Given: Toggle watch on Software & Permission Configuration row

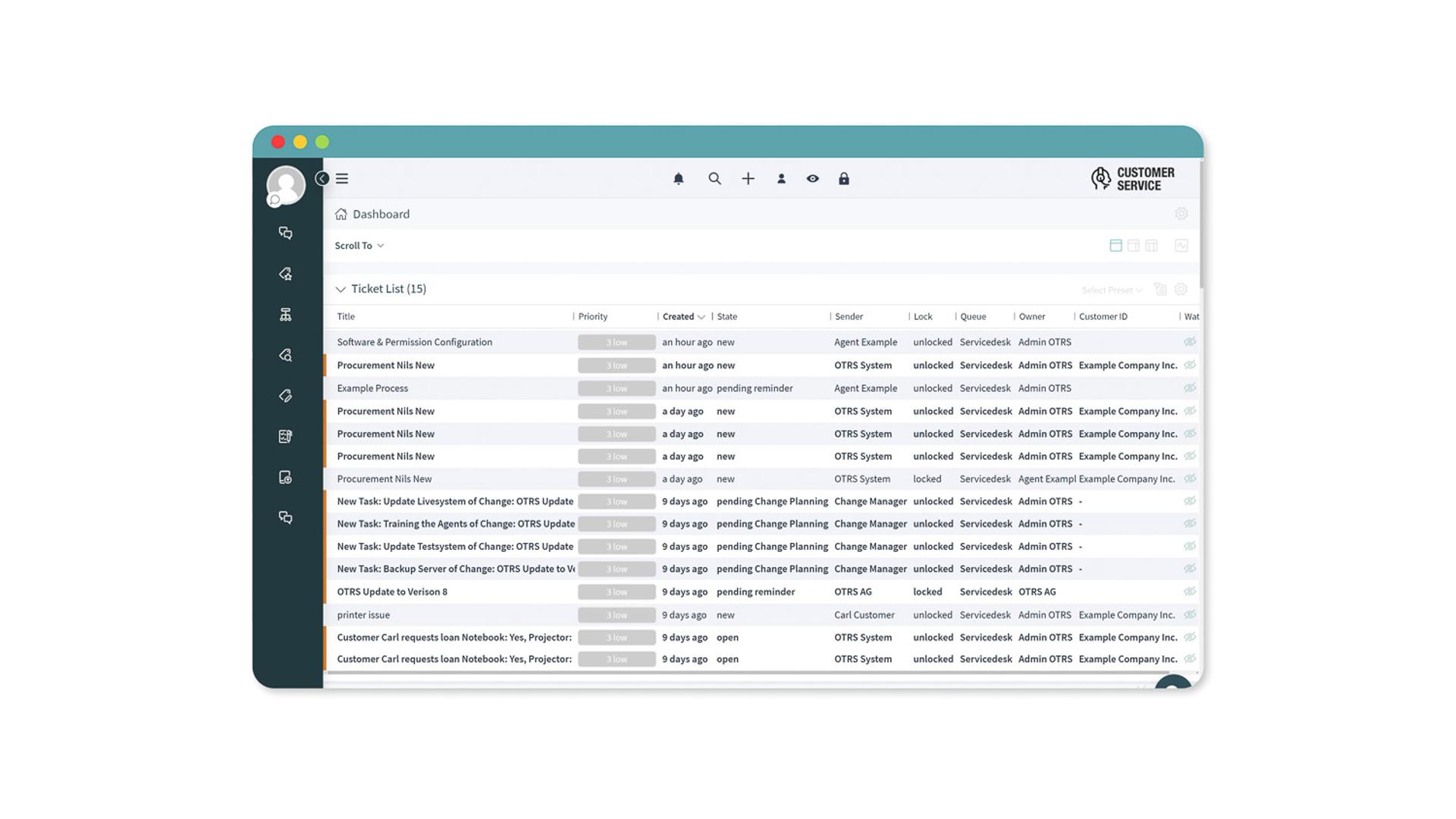Looking at the screenshot, I should (x=1190, y=342).
